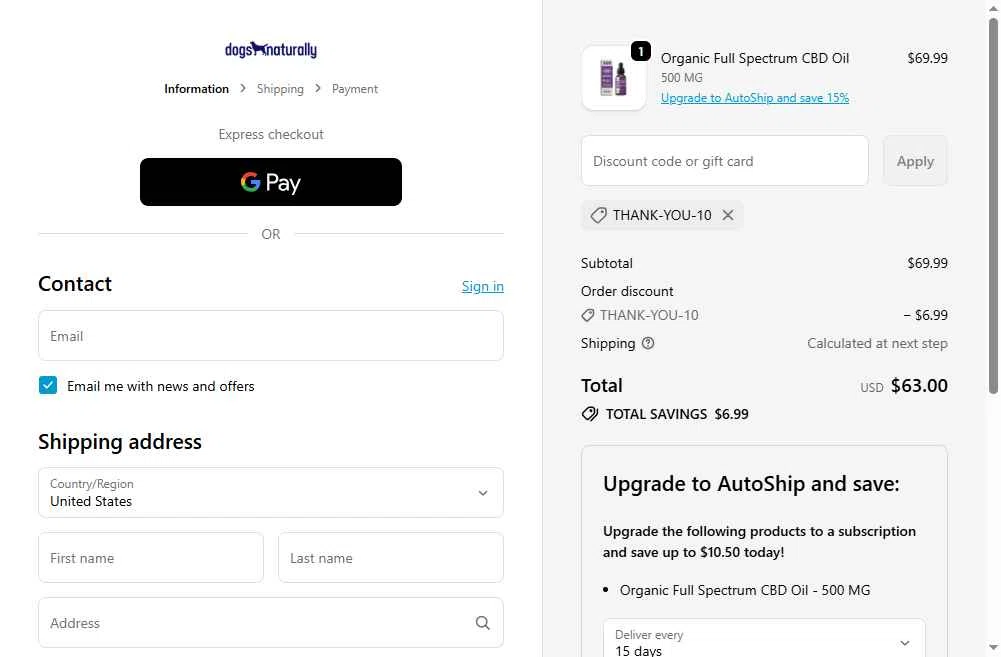Click Upgrade to AutoShip and save 15%
The height and width of the screenshot is (657, 1001).
(755, 98)
